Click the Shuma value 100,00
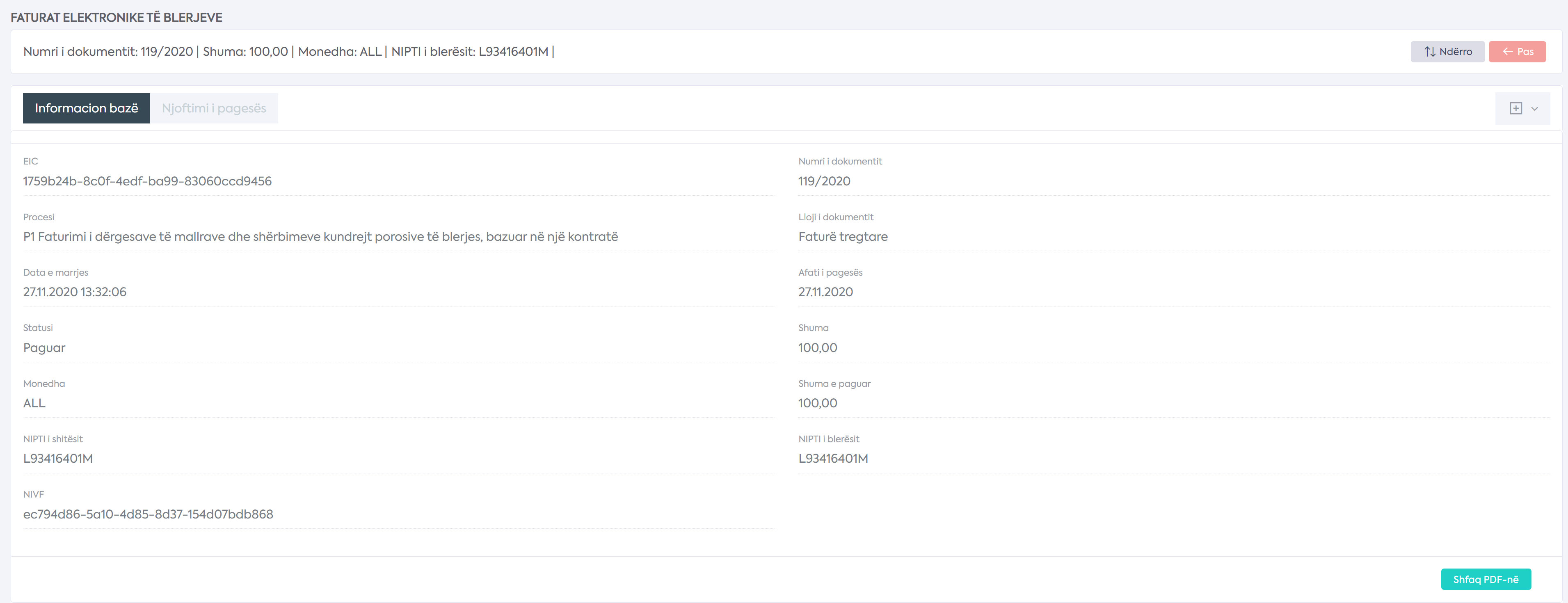This screenshot has height=603, width=1568. click(818, 348)
